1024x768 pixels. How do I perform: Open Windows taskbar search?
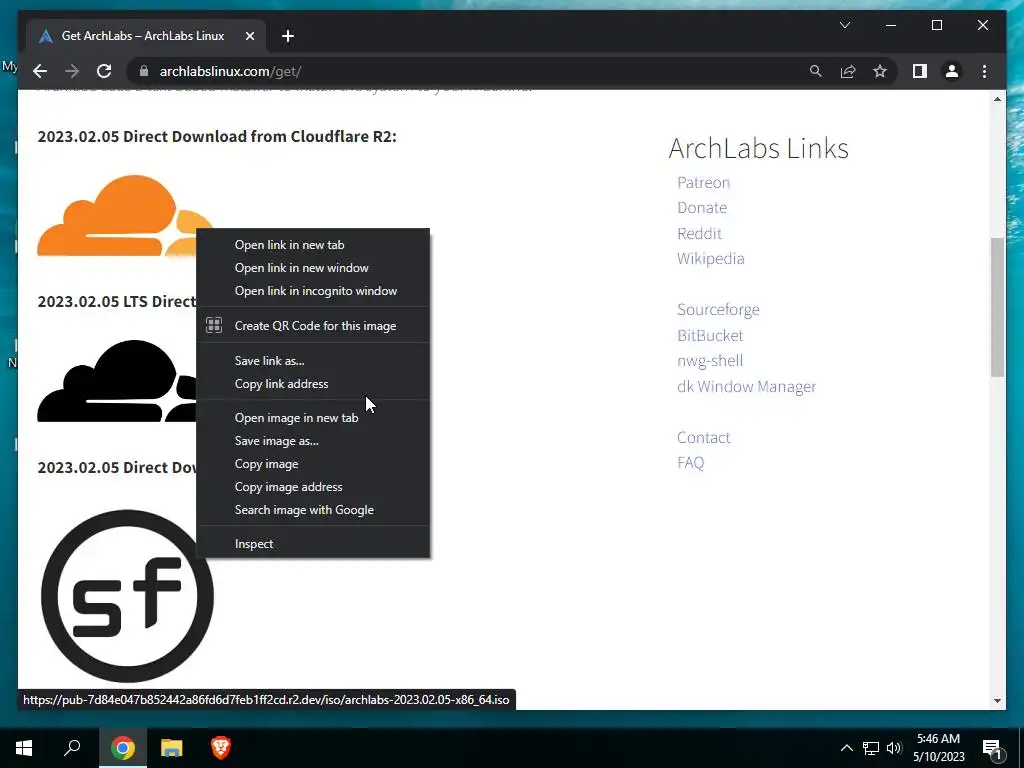point(72,748)
